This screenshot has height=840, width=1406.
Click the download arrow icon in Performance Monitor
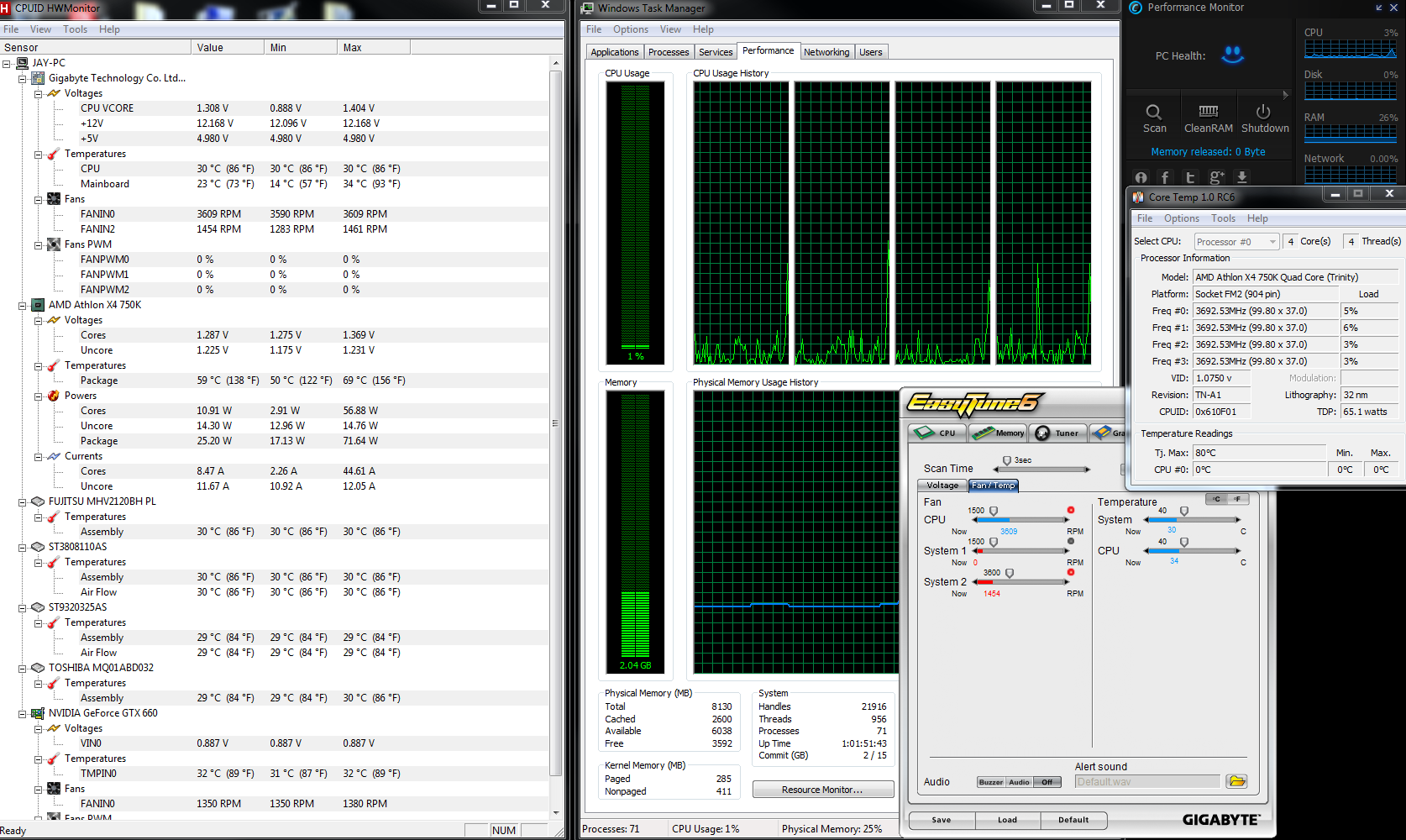(x=1242, y=177)
